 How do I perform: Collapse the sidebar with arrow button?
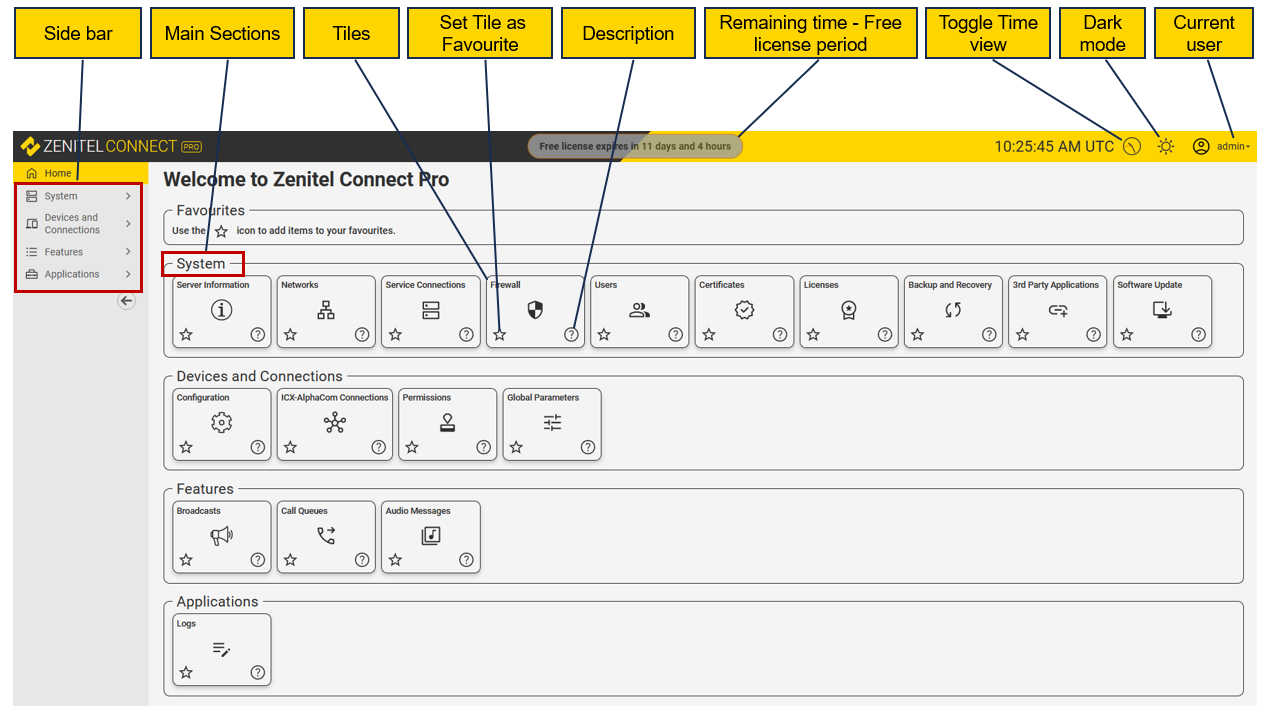click(x=127, y=301)
